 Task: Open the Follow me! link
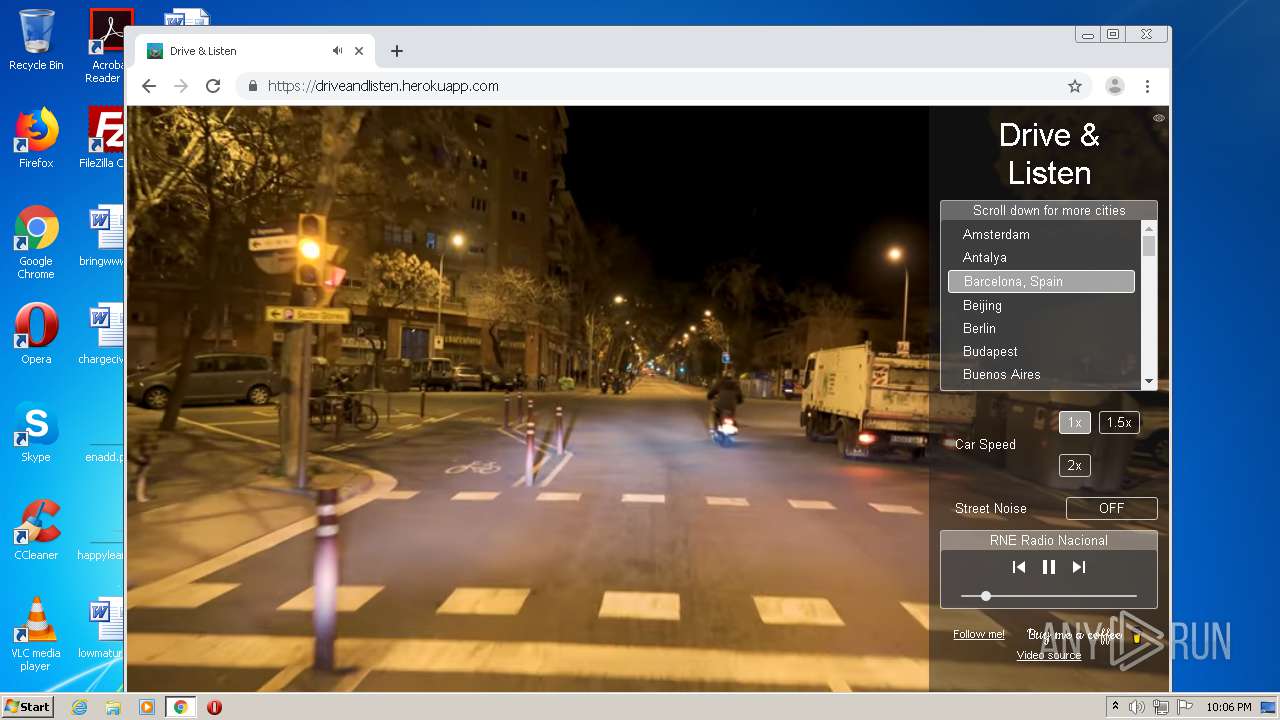979,634
